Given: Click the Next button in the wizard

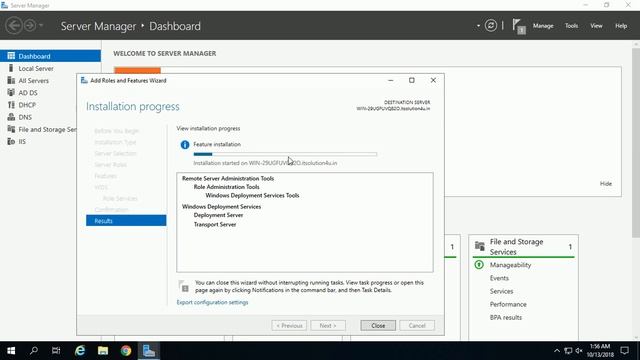Looking at the screenshot, I should pyautogui.click(x=328, y=325).
